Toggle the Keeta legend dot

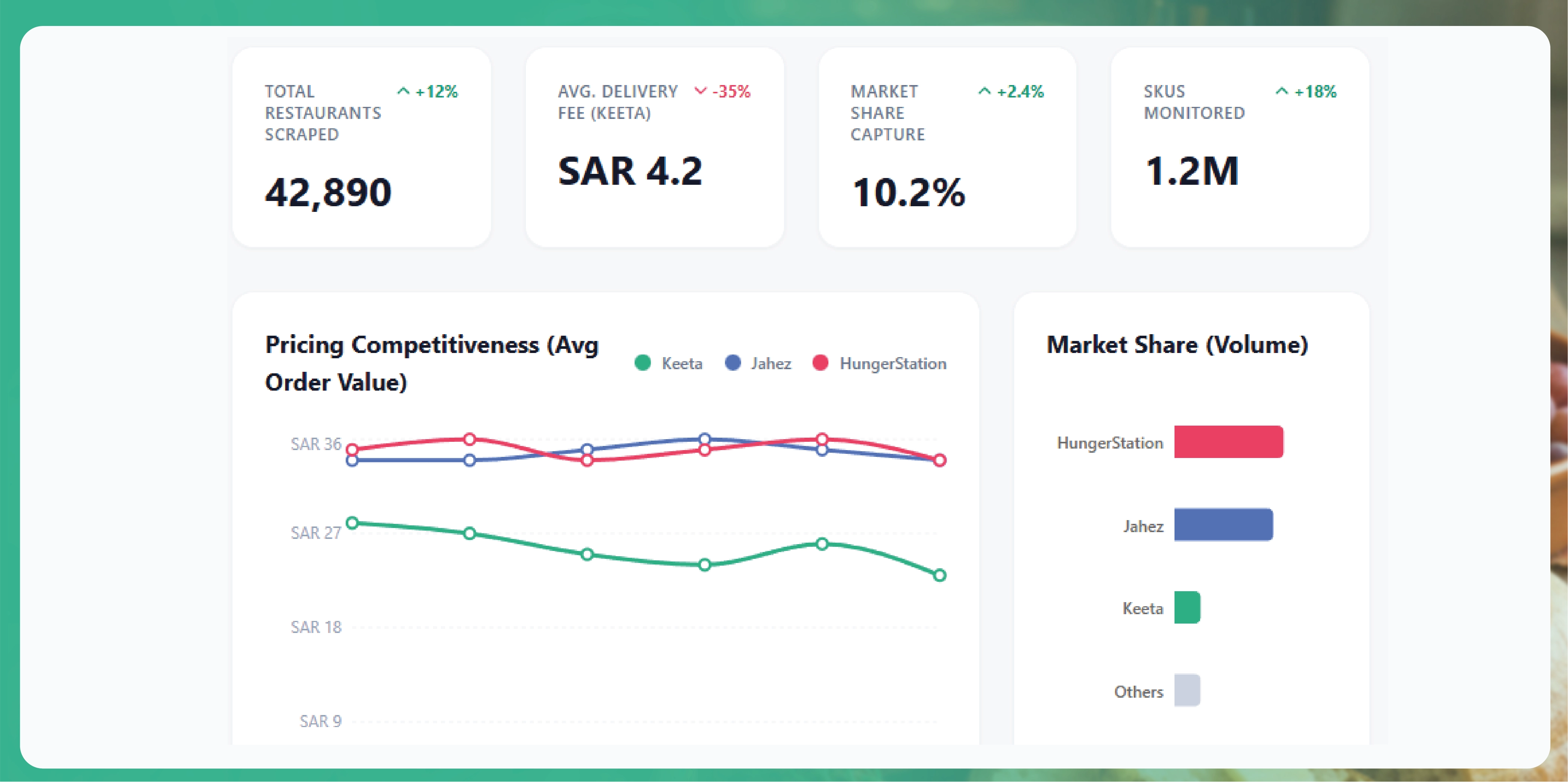pos(642,363)
